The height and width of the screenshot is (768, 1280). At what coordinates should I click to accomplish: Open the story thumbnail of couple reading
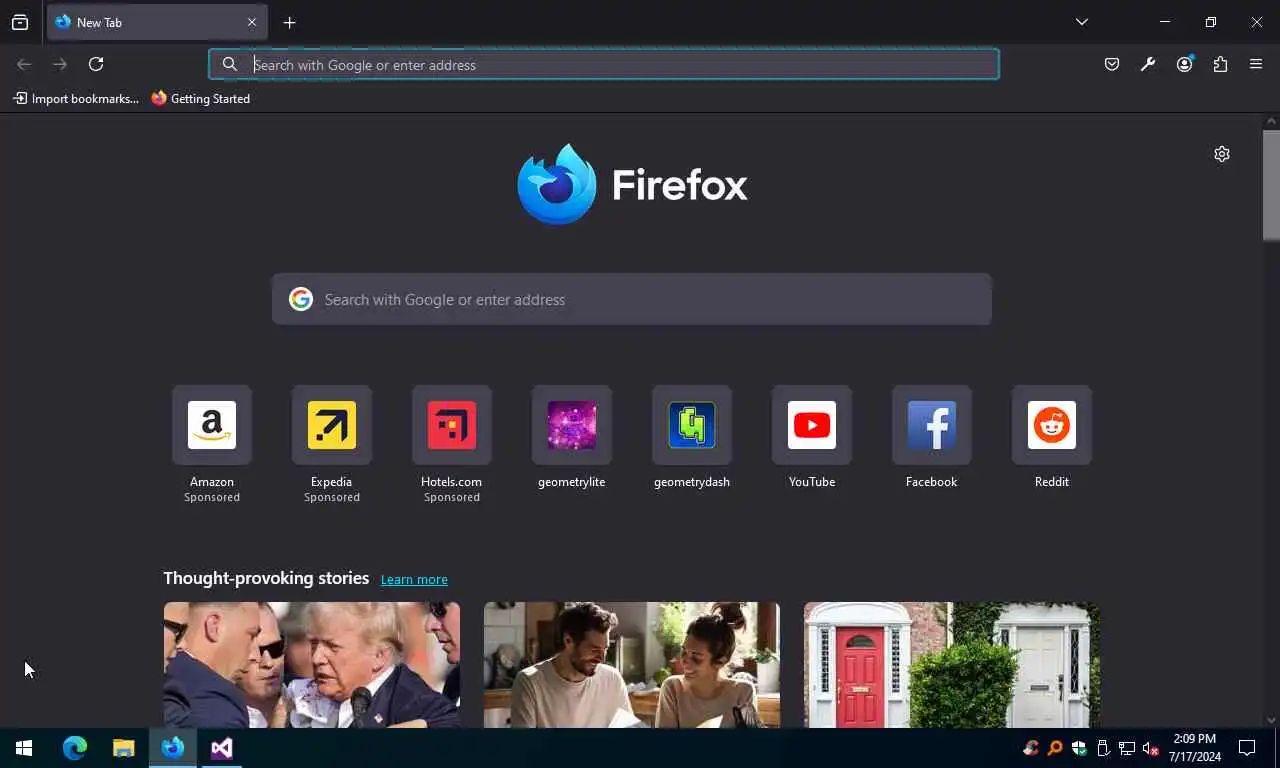tap(632, 665)
